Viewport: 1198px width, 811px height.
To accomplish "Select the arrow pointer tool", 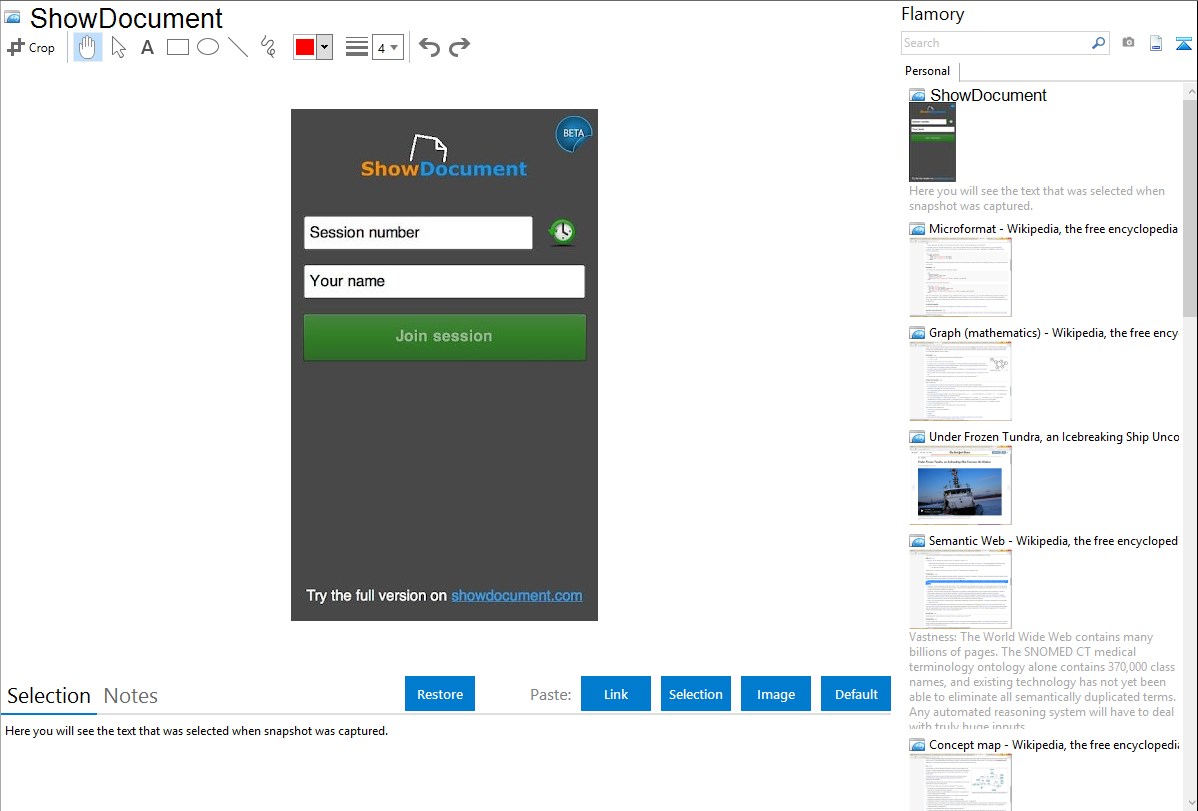I will pyautogui.click(x=118, y=47).
